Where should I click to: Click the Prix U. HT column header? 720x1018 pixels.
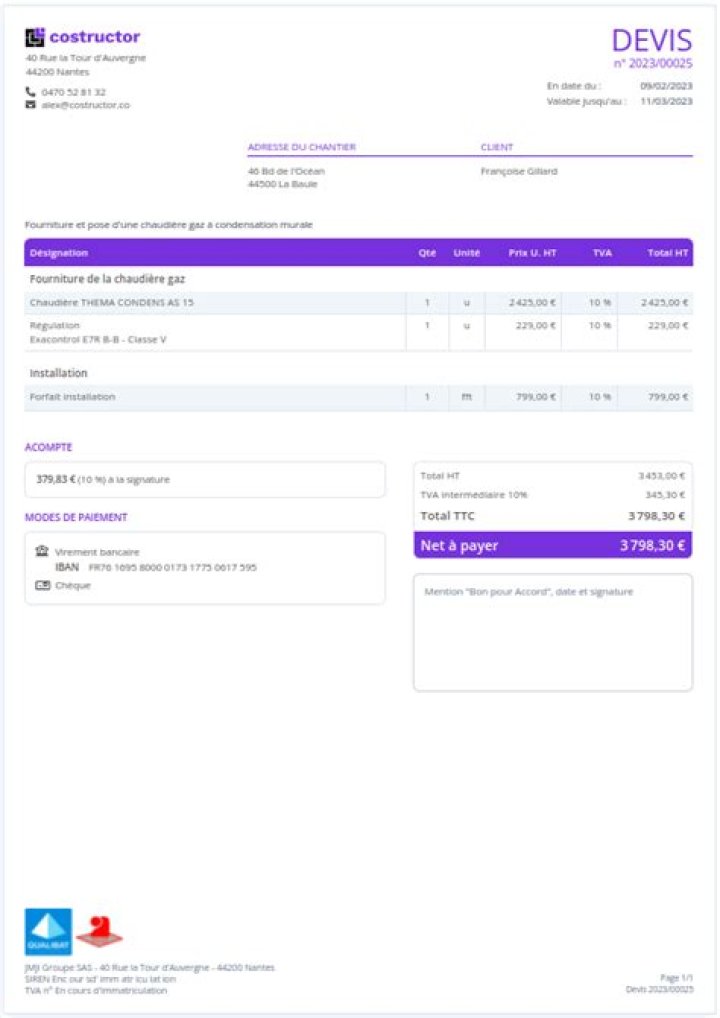pyautogui.click(x=532, y=253)
